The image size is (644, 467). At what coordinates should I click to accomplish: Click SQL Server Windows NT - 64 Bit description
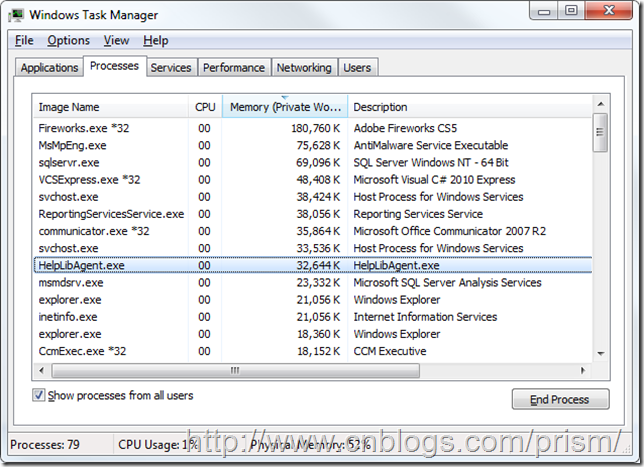pyautogui.click(x=431, y=163)
